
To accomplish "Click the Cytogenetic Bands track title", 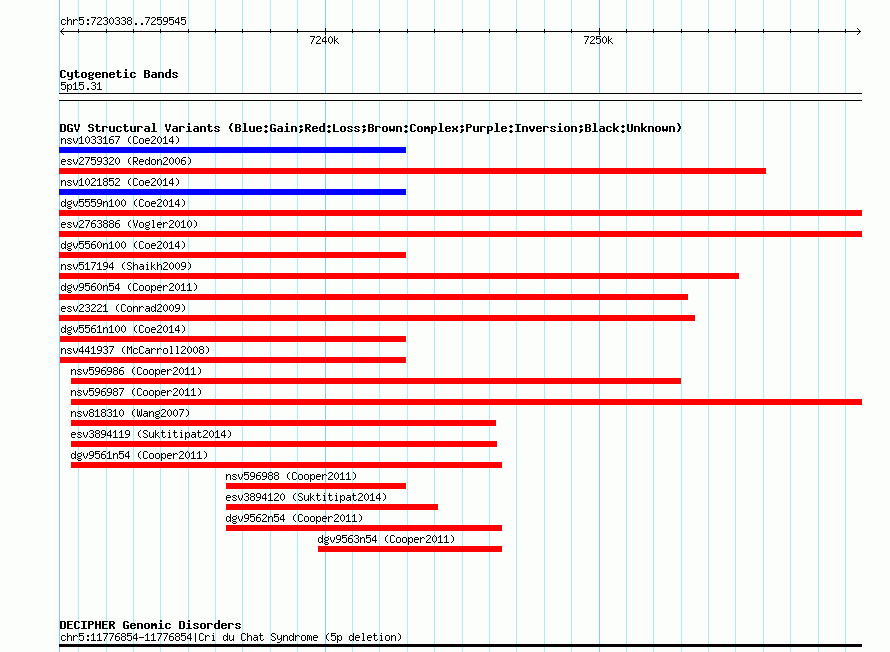I will click(119, 74).
